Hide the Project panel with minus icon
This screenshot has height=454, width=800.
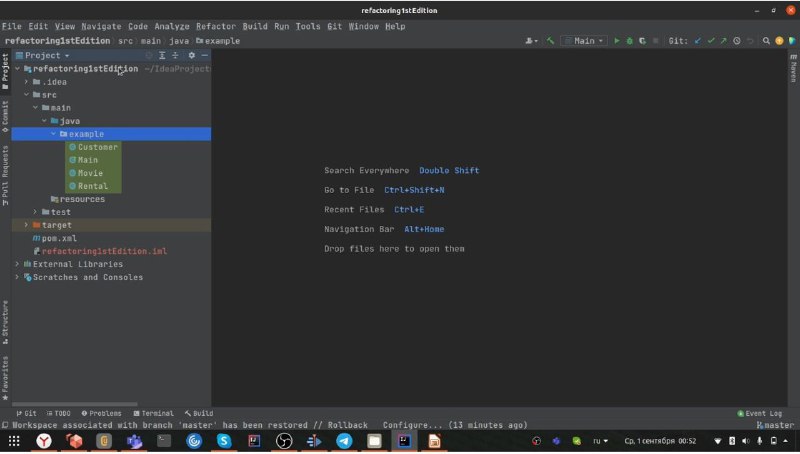click(205, 55)
